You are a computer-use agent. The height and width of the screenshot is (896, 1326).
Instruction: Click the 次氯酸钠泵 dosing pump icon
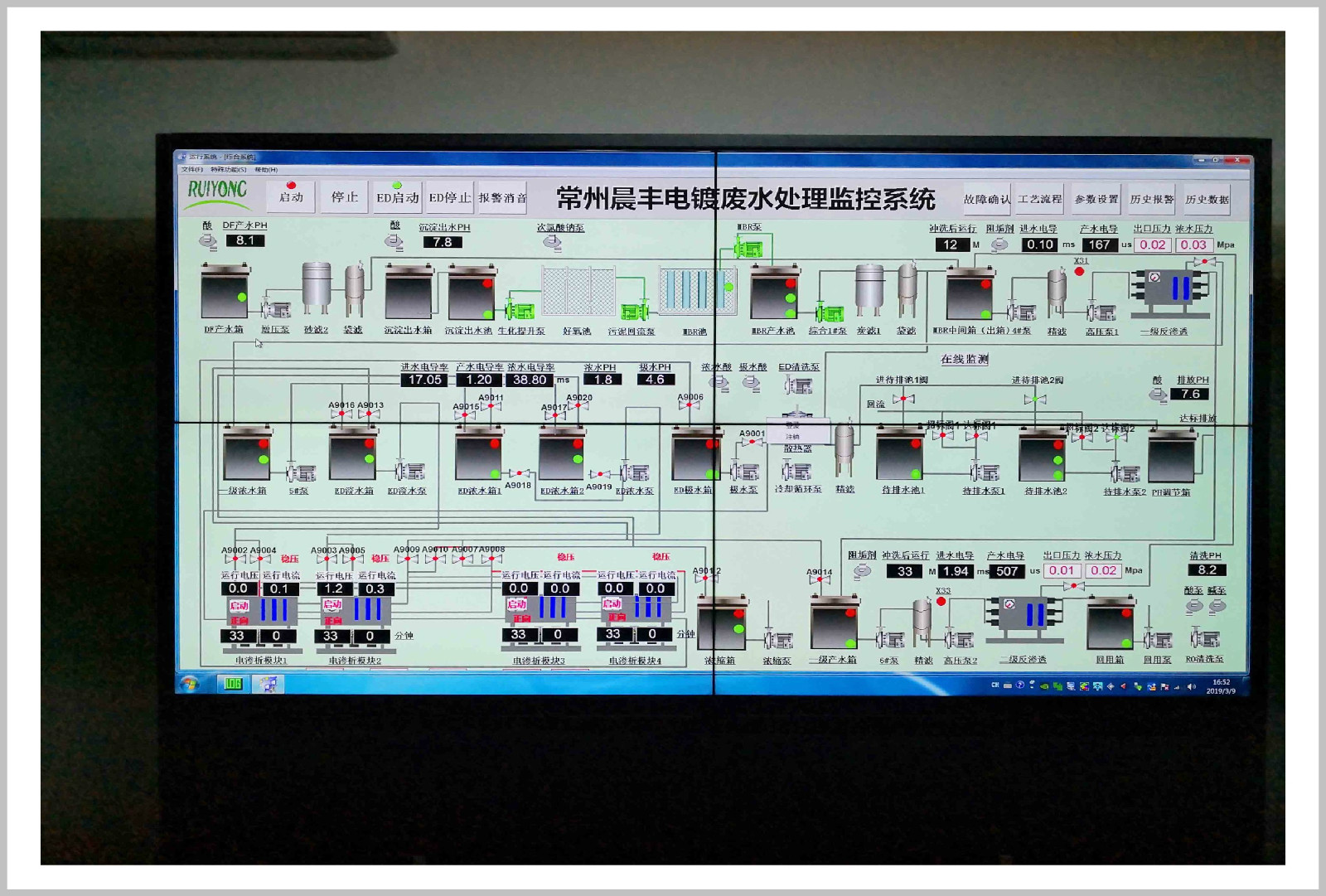[552, 242]
